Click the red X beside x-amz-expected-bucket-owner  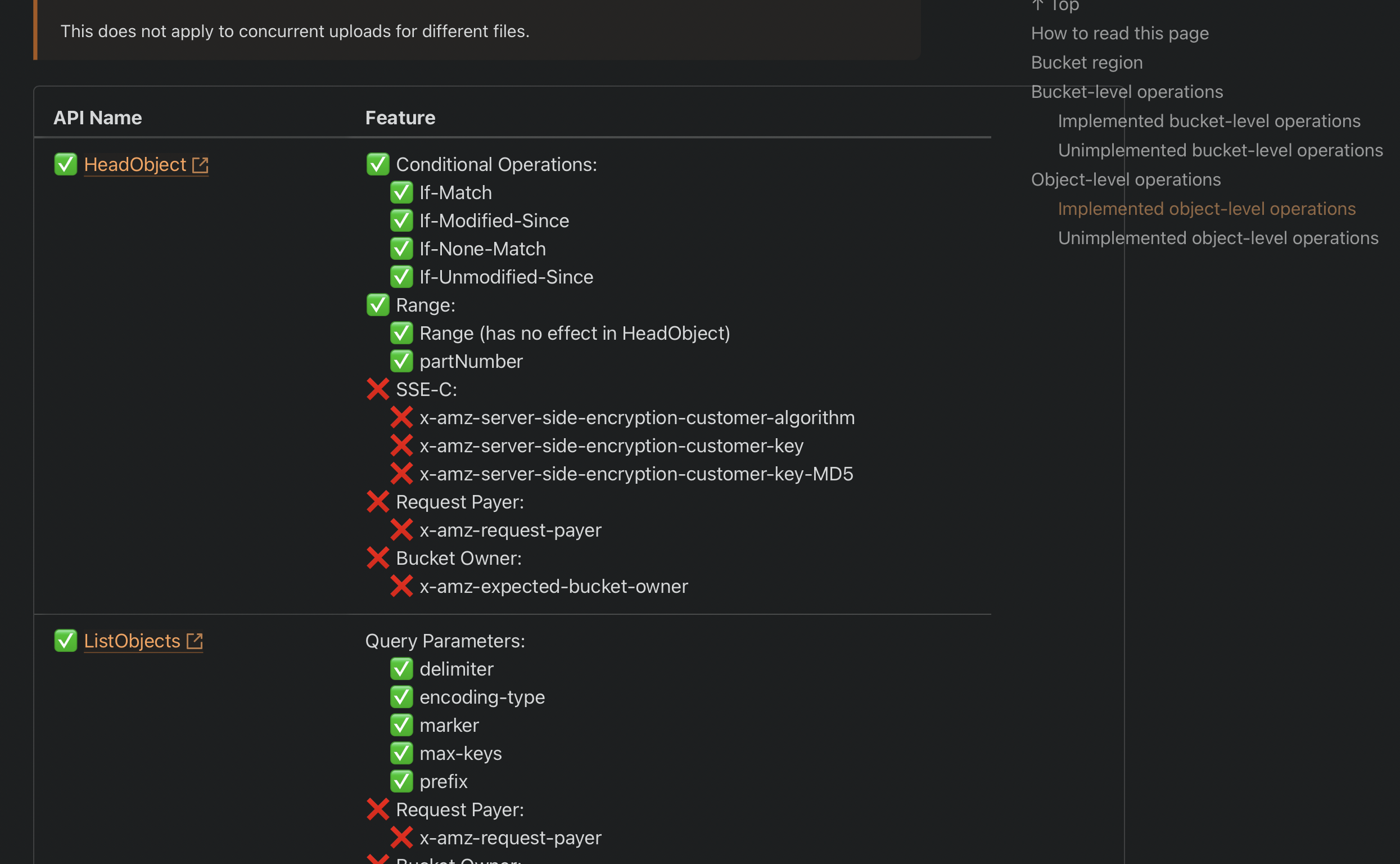(403, 586)
